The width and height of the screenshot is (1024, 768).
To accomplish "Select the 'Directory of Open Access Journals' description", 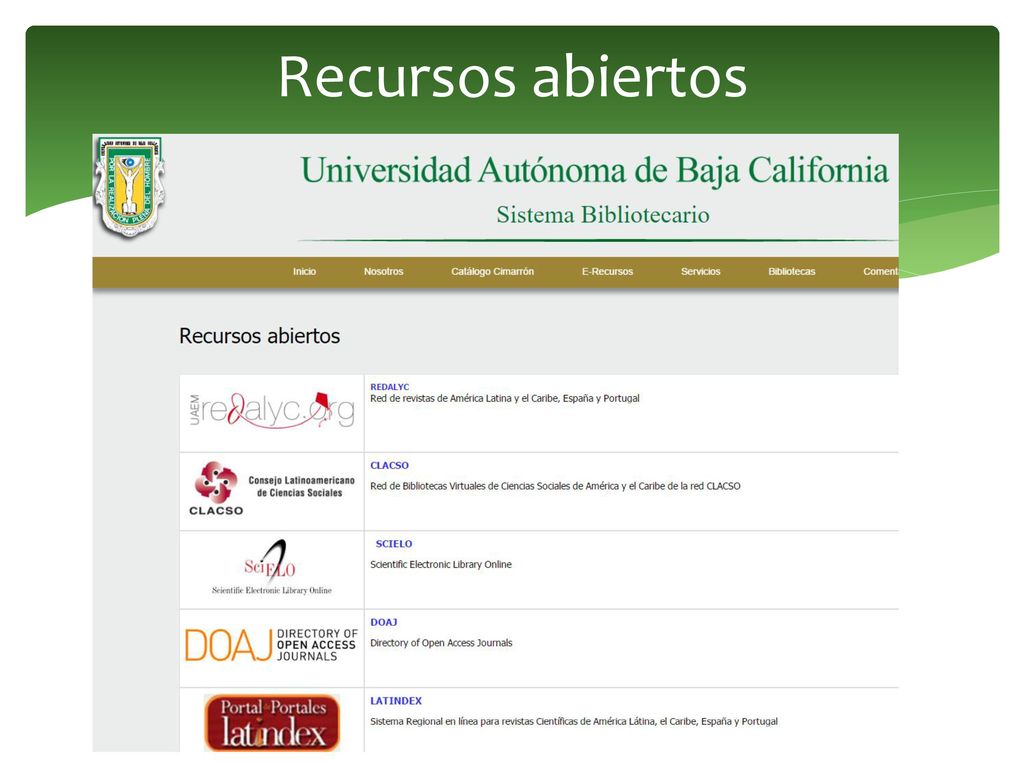I will [x=441, y=643].
